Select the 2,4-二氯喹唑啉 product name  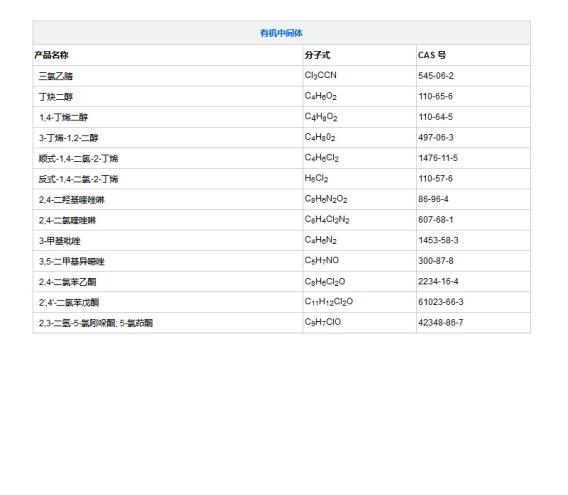click(x=67, y=221)
